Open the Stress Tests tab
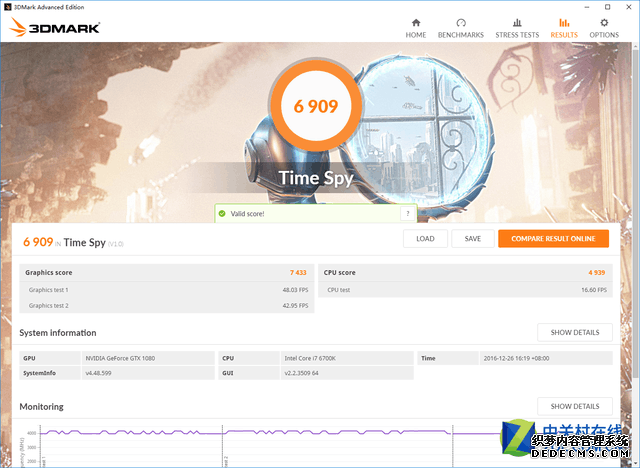 point(517,29)
